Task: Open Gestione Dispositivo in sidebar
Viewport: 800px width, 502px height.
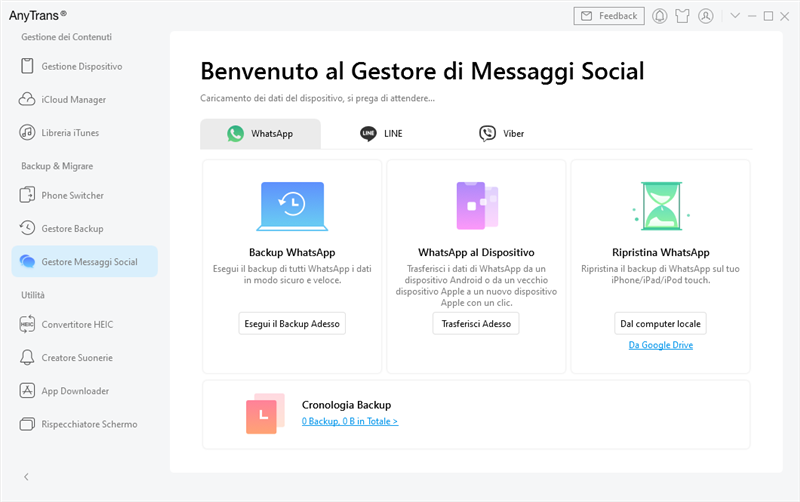Action: click(85, 66)
